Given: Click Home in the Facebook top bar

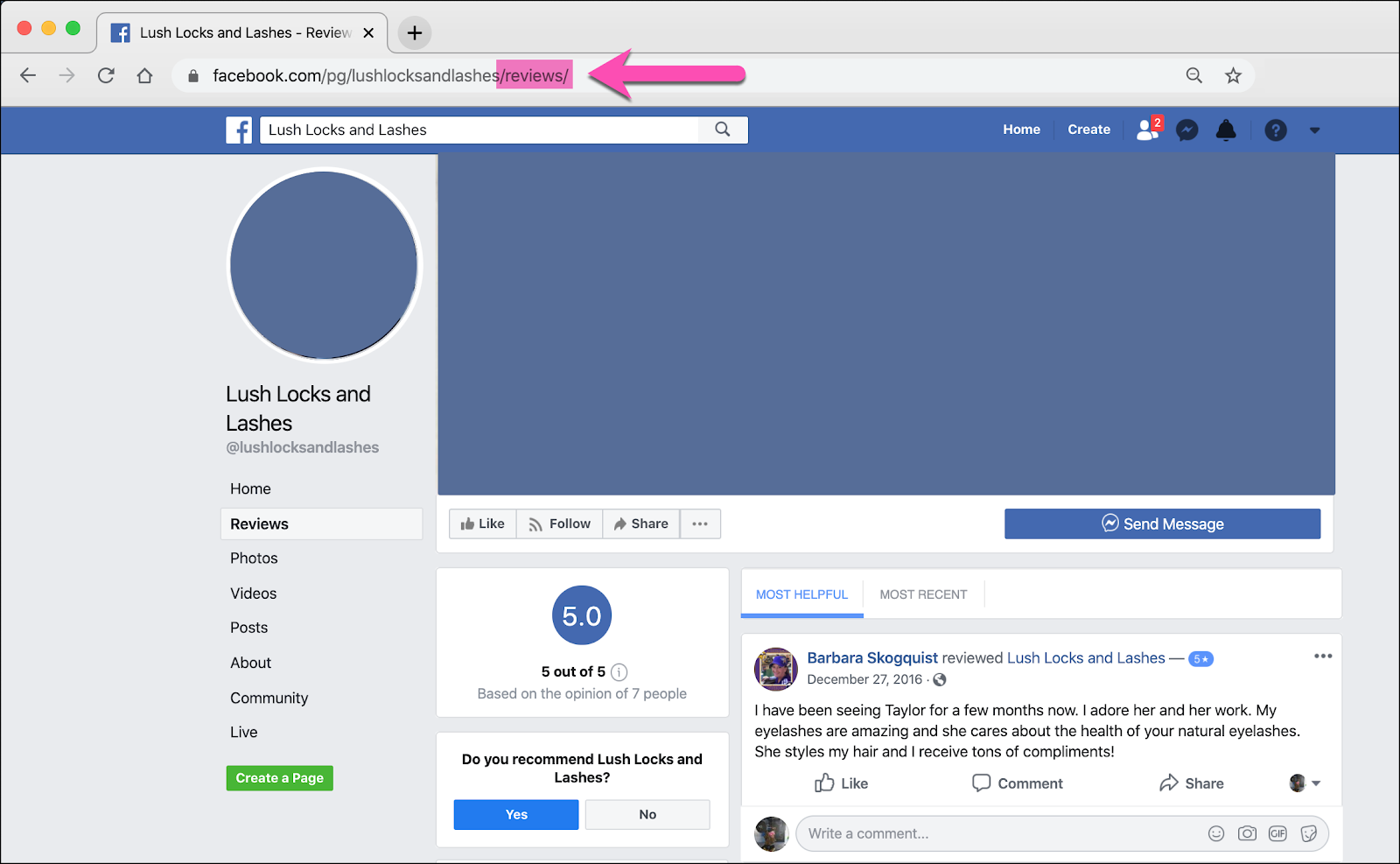Looking at the screenshot, I should [x=1021, y=130].
